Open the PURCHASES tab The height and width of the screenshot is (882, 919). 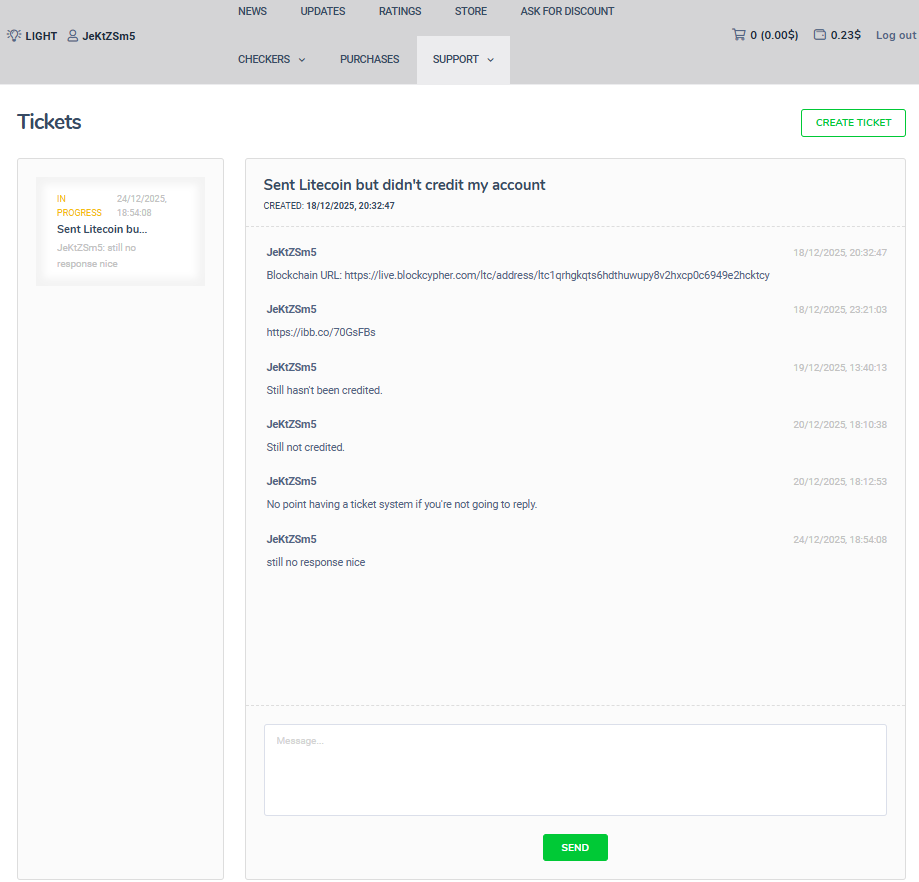(x=369, y=60)
